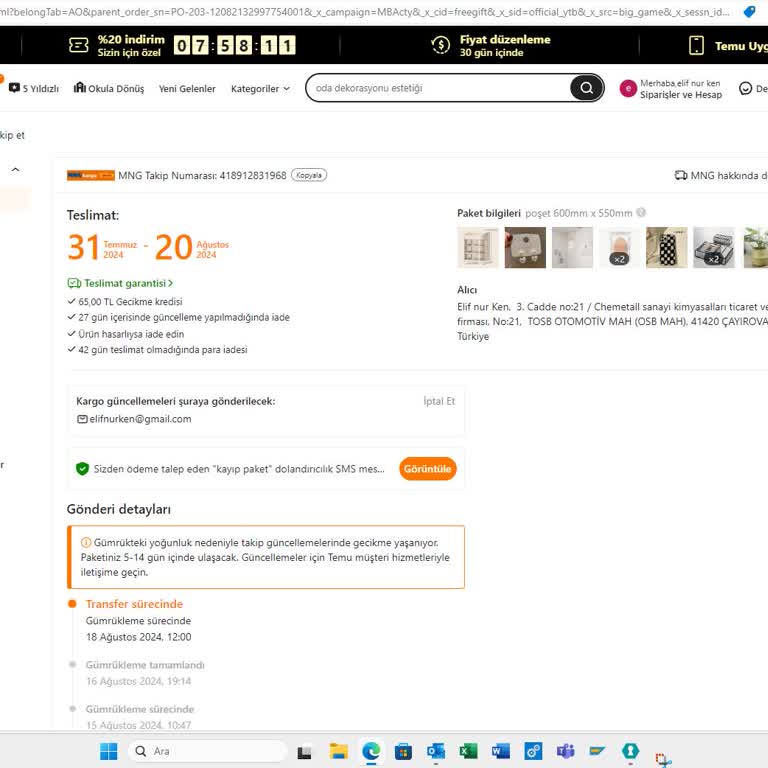Open the drawer organizer thumbnail marked x2
This screenshot has height=768, width=768.
click(714, 247)
